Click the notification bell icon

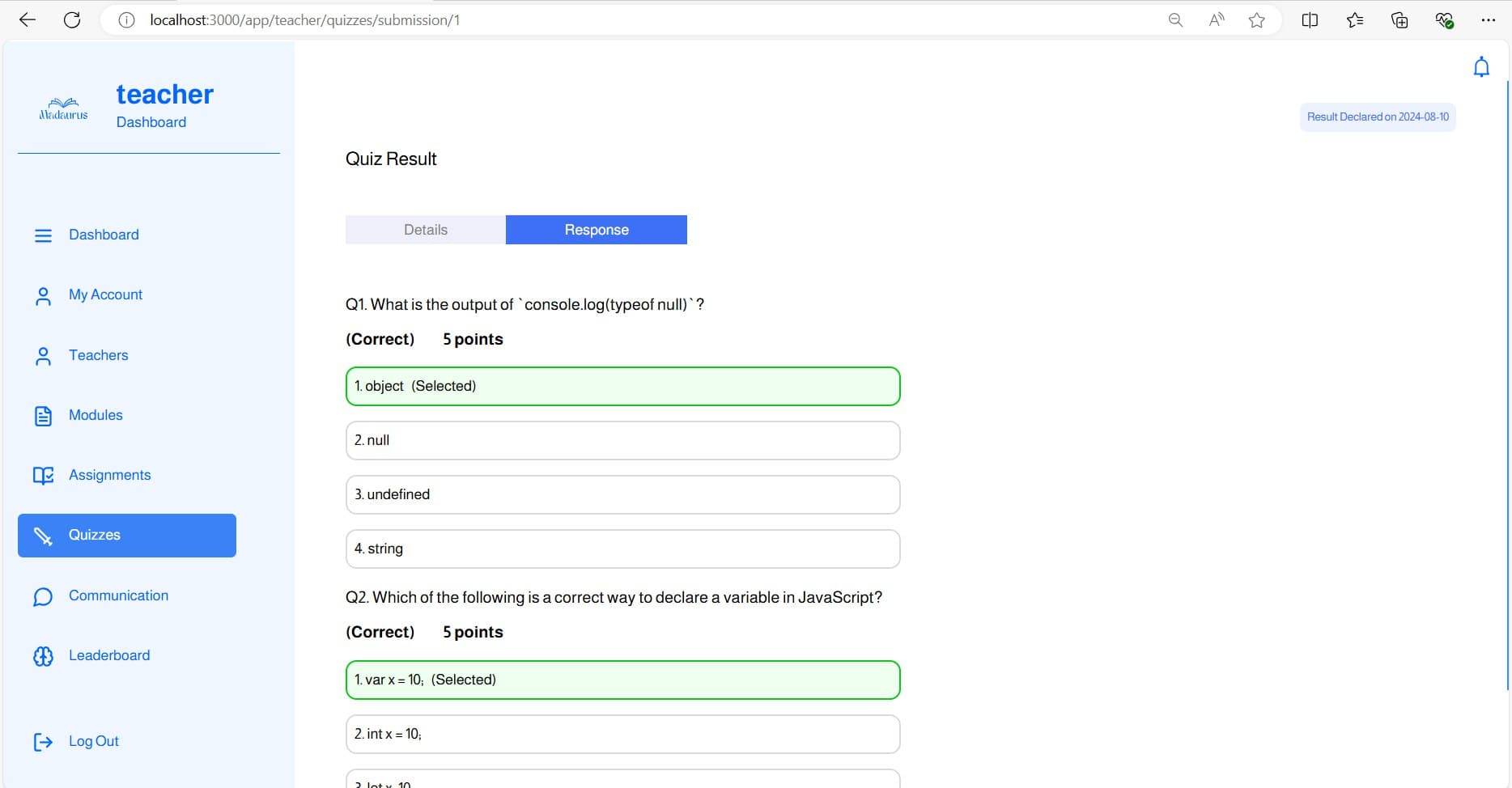pos(1481,67)
